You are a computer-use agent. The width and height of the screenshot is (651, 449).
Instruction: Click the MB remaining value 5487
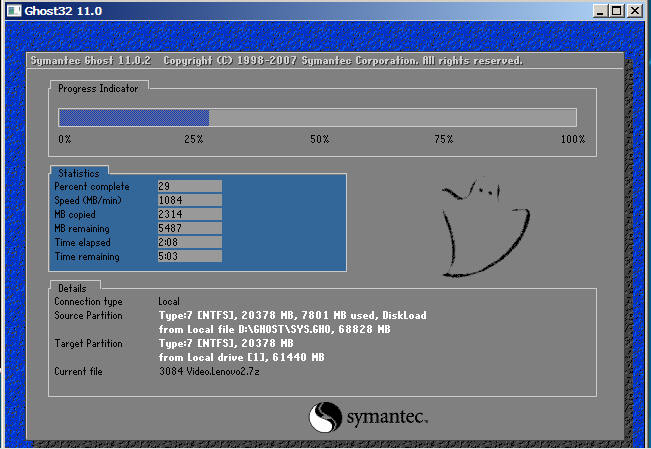(190, 228)
